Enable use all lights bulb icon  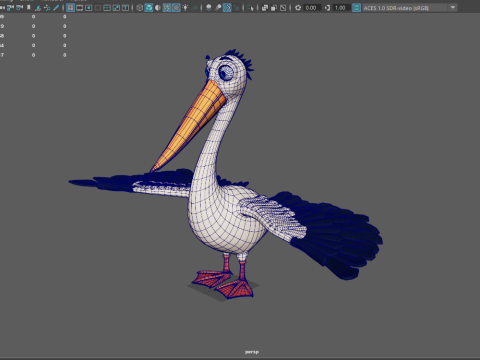click(185, 8)
